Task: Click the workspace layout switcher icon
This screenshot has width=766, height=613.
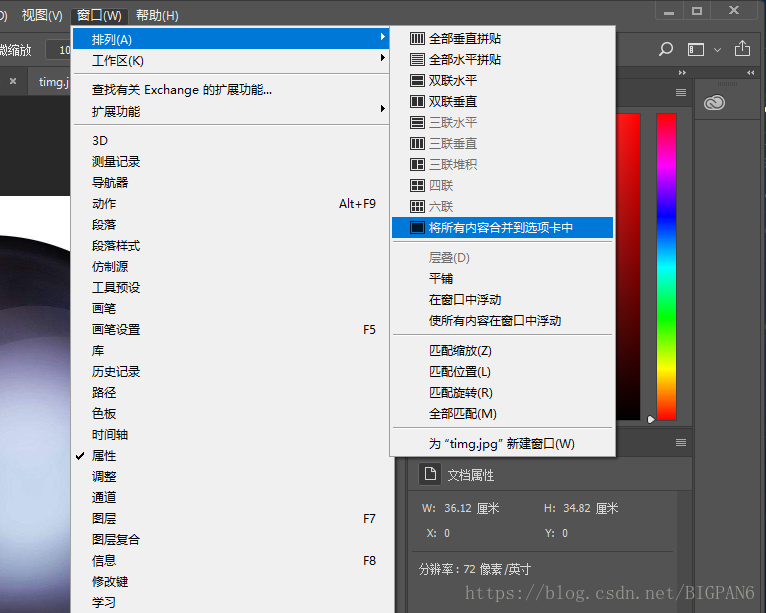Action: pyautogui.click(x=696, y=49)
